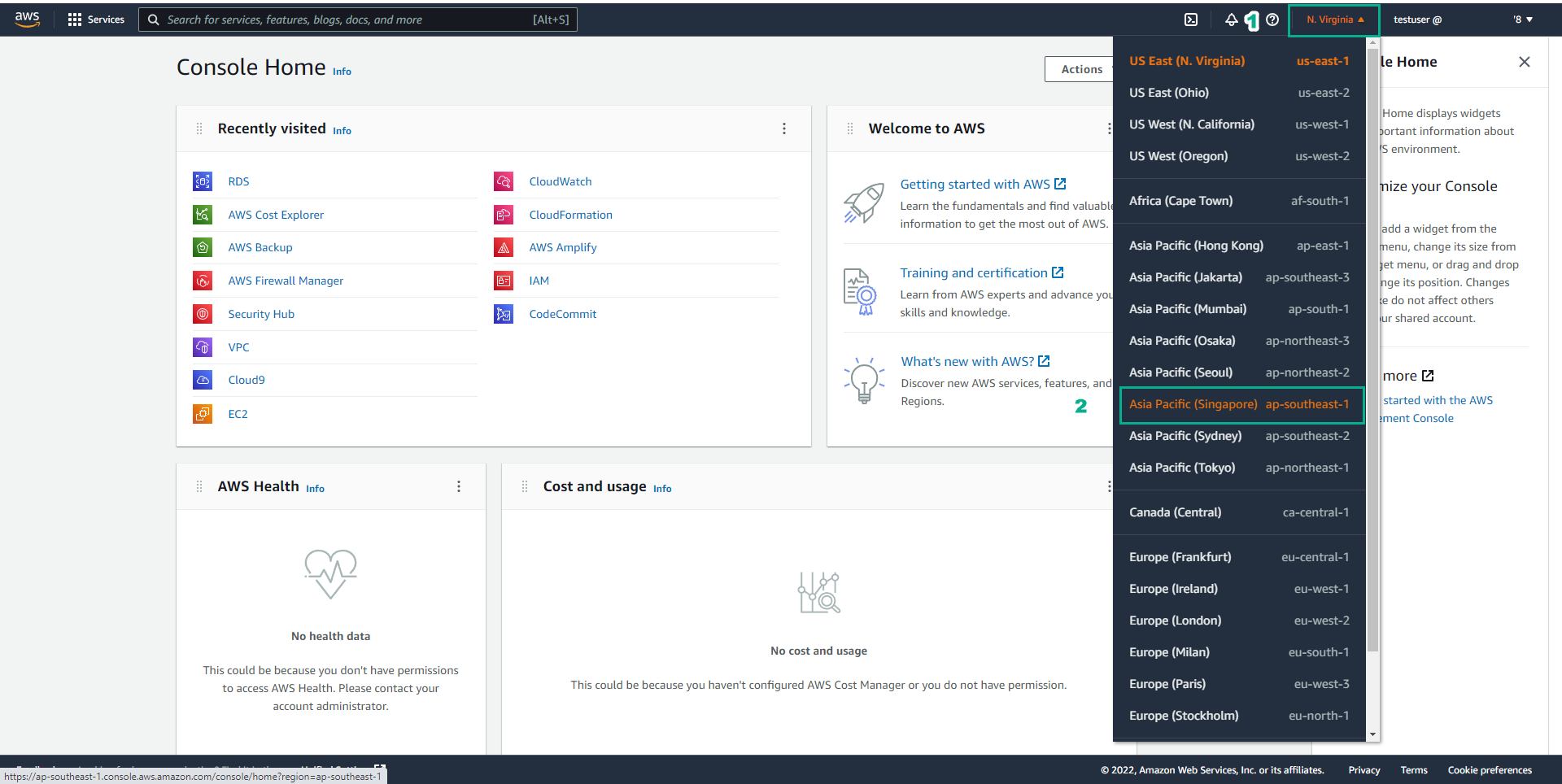
Task: Choose Asia Pacific (Sydney) region
Action: tap(1239, 436)
